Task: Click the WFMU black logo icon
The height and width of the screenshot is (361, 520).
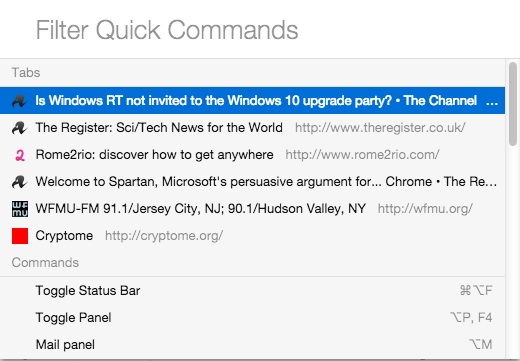Action: (x=20, y=209)
